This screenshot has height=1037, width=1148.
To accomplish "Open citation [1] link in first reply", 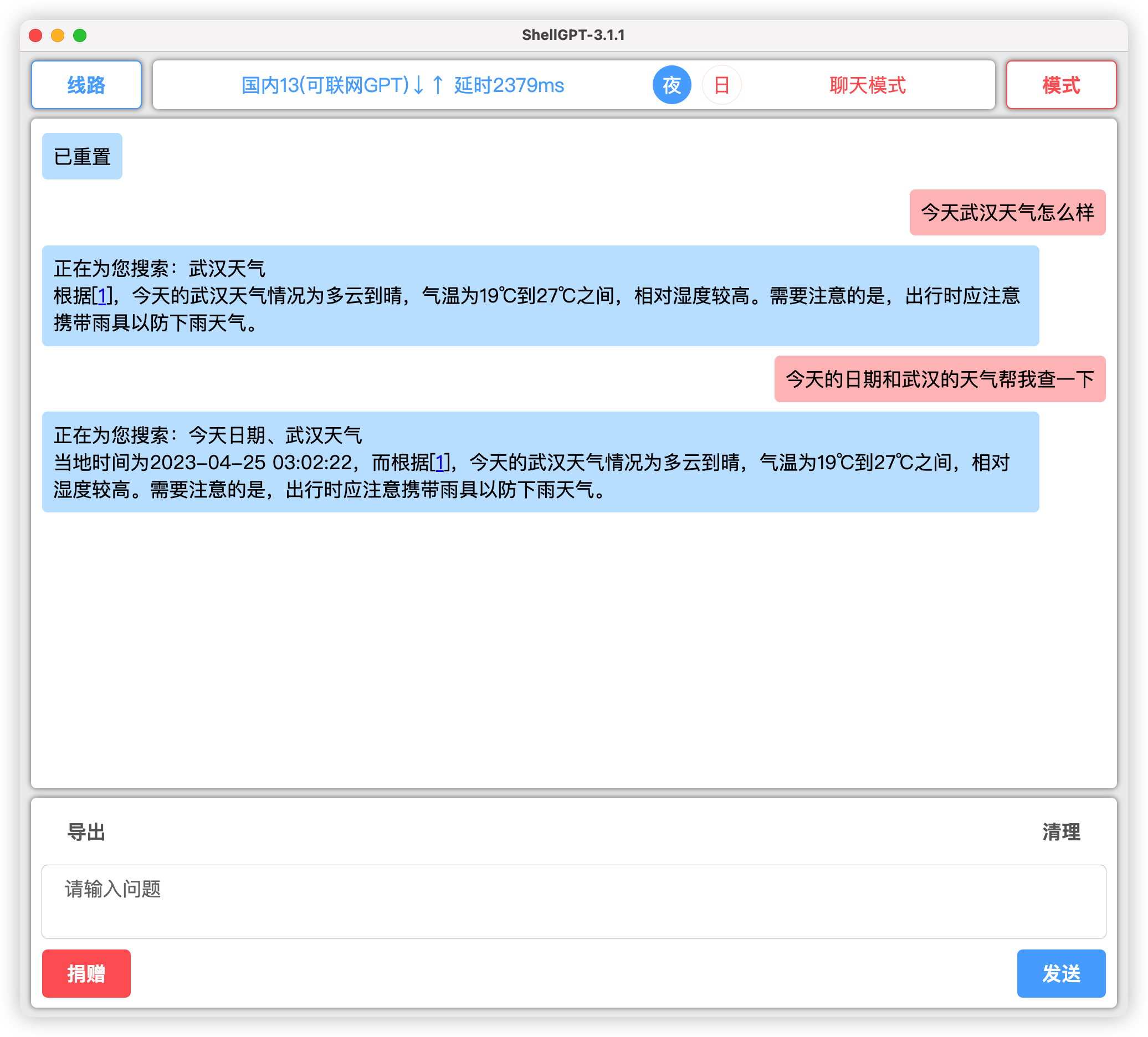I will click(102, 296).
